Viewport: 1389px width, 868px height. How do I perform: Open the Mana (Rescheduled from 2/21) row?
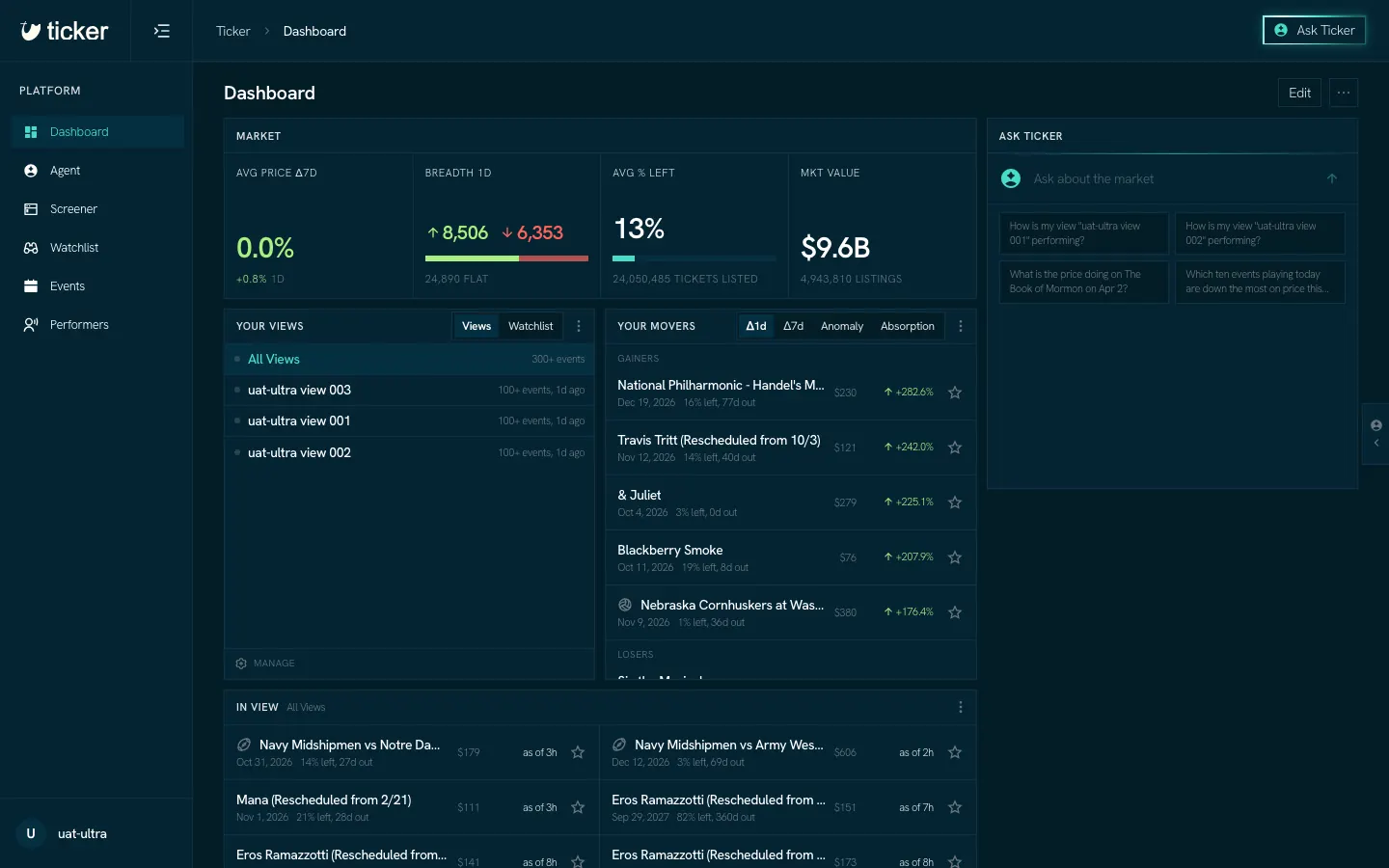tap(411, 807)
